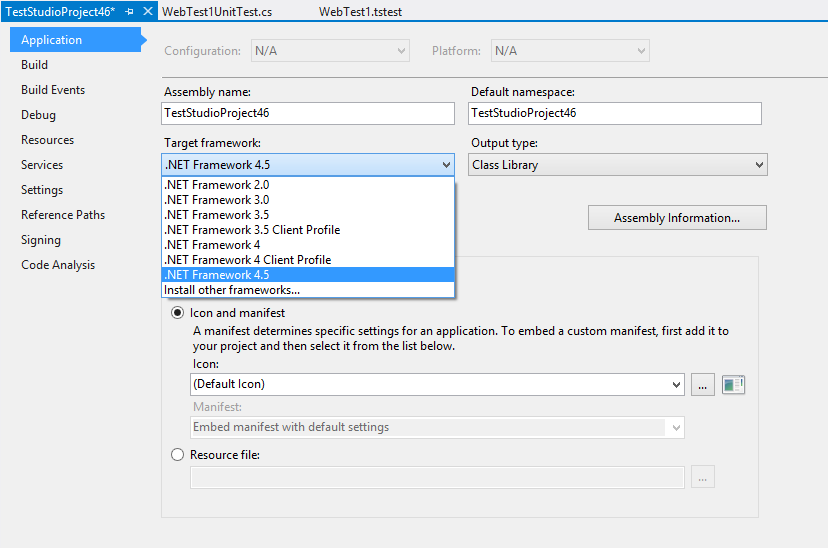Open the Assembly Information dialog
The image size is (828, 548).
677,218
